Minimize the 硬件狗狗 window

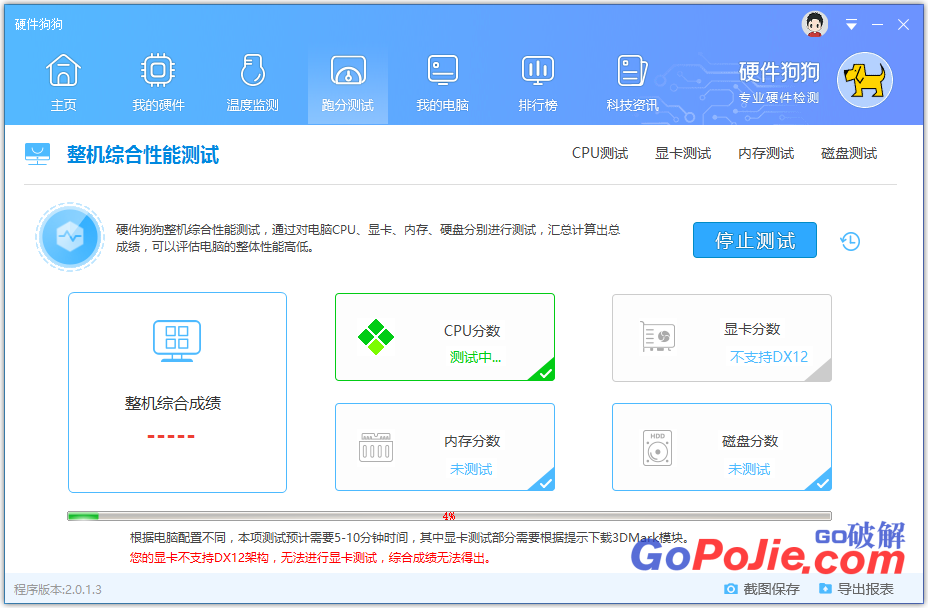coord(878,24)
